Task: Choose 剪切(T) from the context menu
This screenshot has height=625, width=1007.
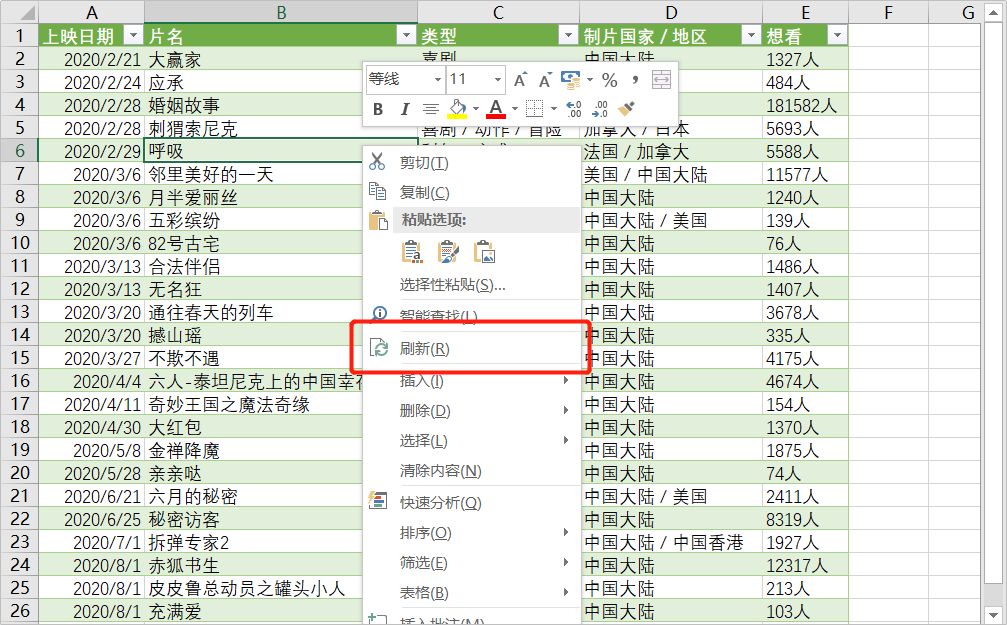Action: click(x=470, y=163)
